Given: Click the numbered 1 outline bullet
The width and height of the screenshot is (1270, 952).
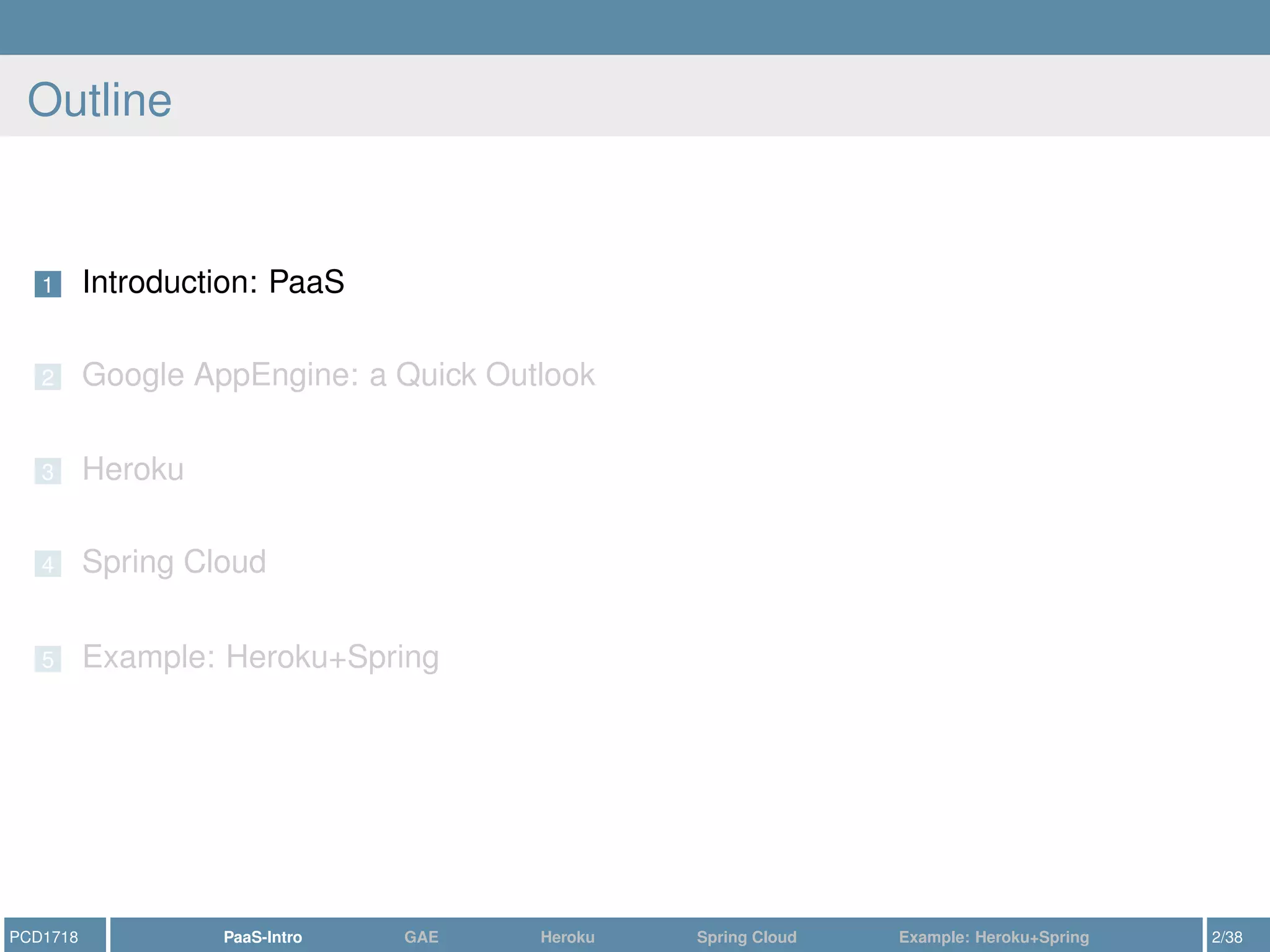Looking at the screenshot, I should (x=48, y=284).
